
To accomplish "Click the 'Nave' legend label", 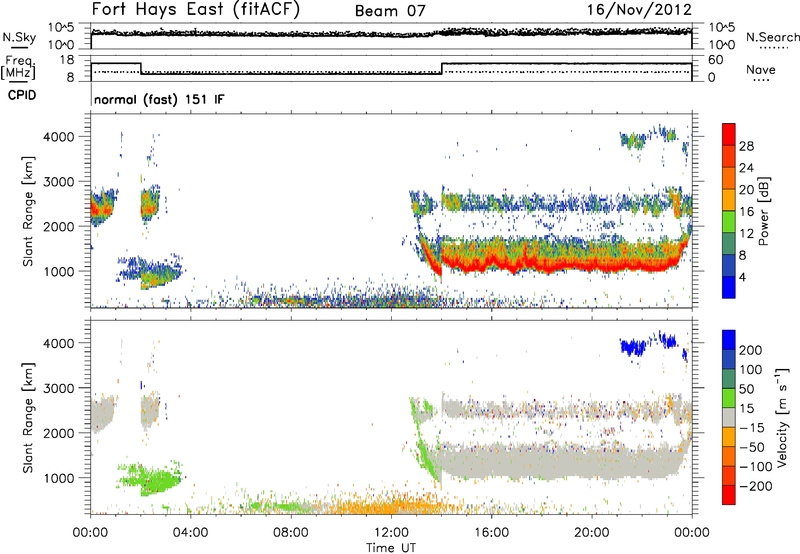I will (760, 69).
